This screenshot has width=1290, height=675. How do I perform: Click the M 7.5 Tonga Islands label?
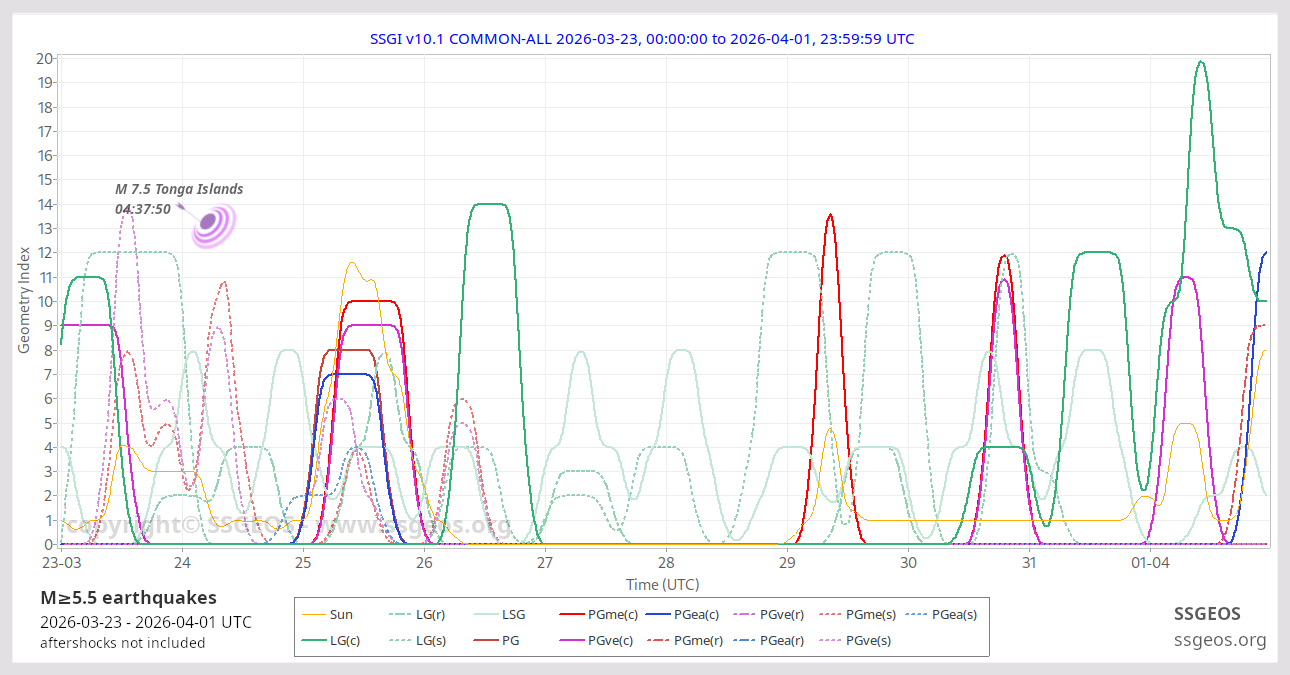[x=179, y=189]
